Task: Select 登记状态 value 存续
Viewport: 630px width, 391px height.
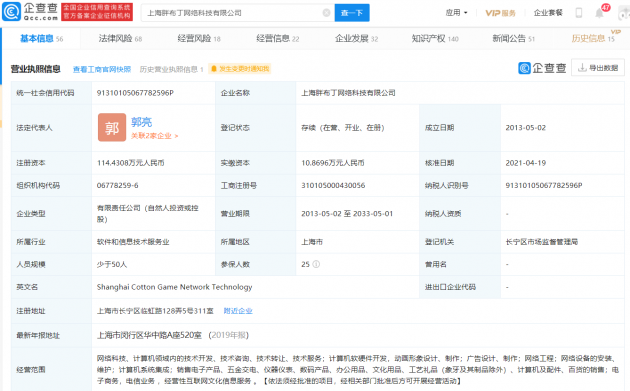Action: click(343, 128)
